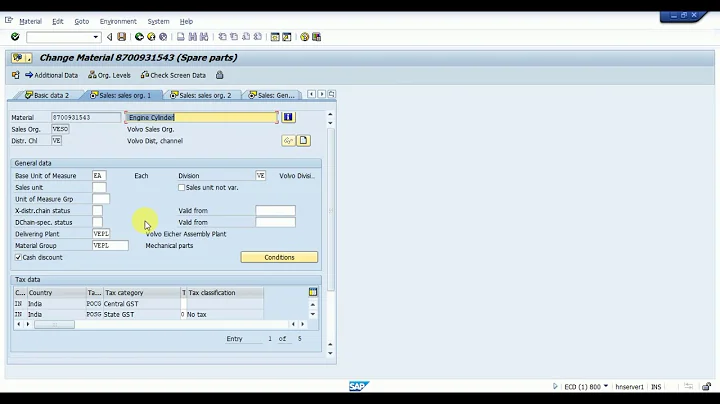Click the first Valid from date field
The height and width of the screenshot is (404, 720).
click(275, 211)
